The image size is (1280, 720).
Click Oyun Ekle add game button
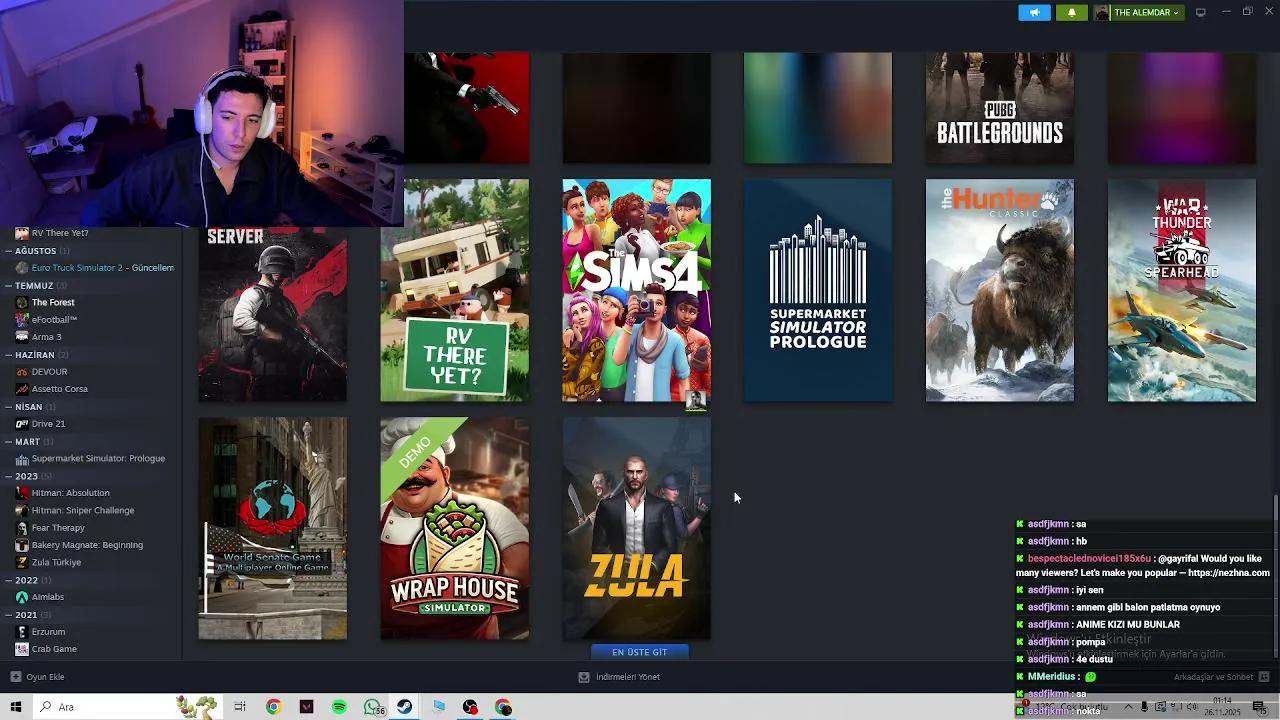tap(38, 677)
